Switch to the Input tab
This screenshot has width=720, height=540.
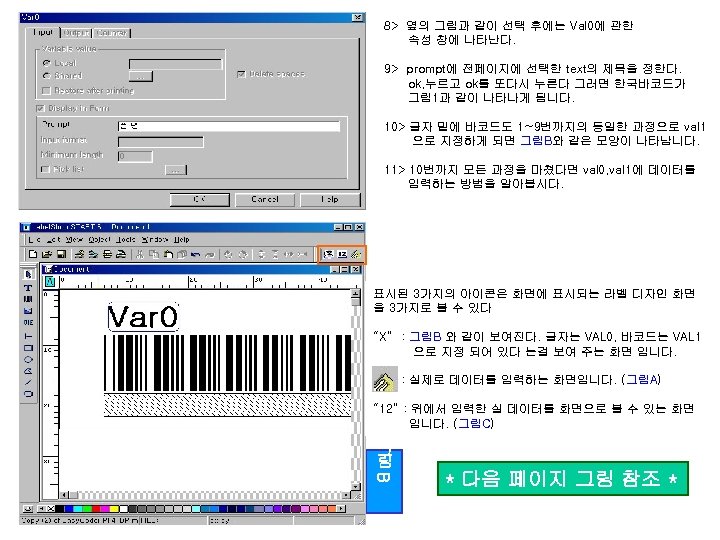pyautogui.click(x=42, y=33)
